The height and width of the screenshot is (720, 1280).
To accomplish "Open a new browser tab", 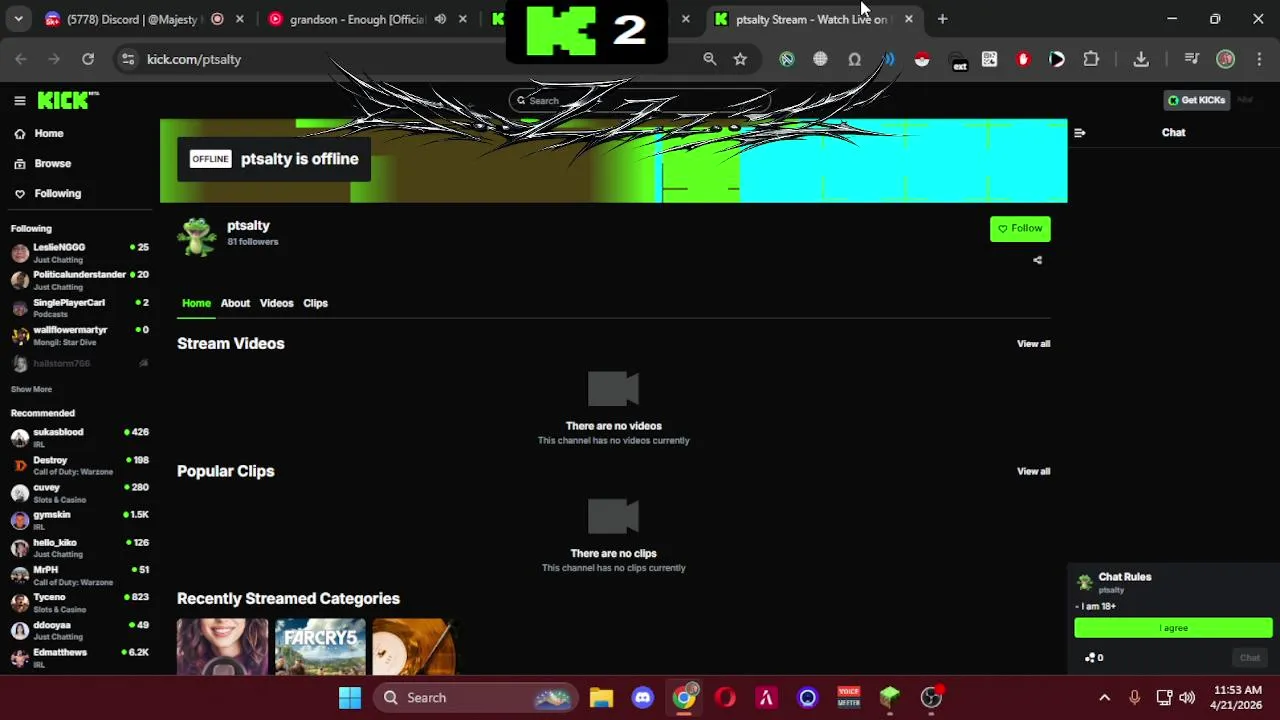I will 942,19.
